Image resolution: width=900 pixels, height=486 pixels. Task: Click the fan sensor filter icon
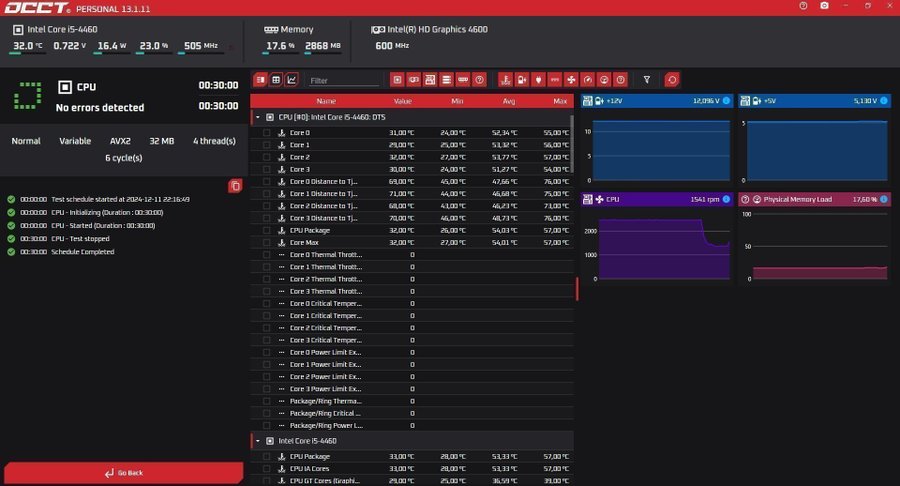[x=571, y=80]
